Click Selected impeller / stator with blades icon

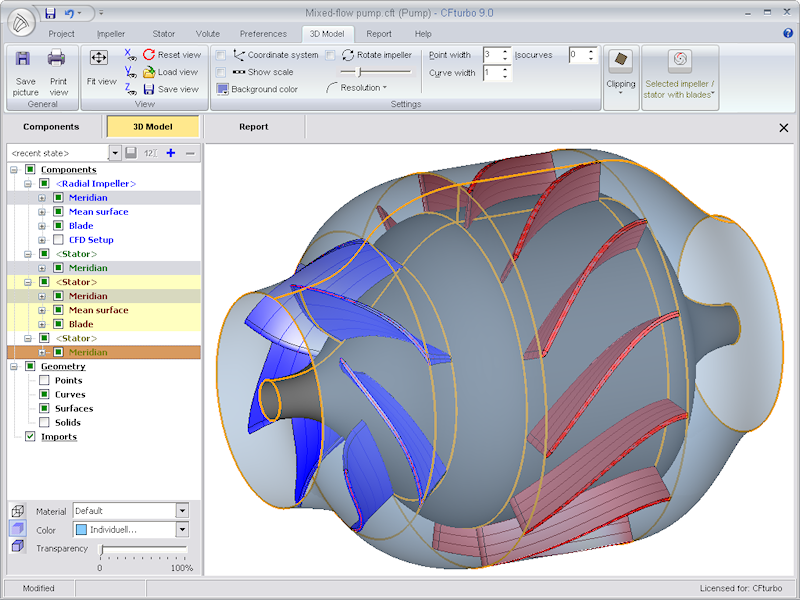680,60
